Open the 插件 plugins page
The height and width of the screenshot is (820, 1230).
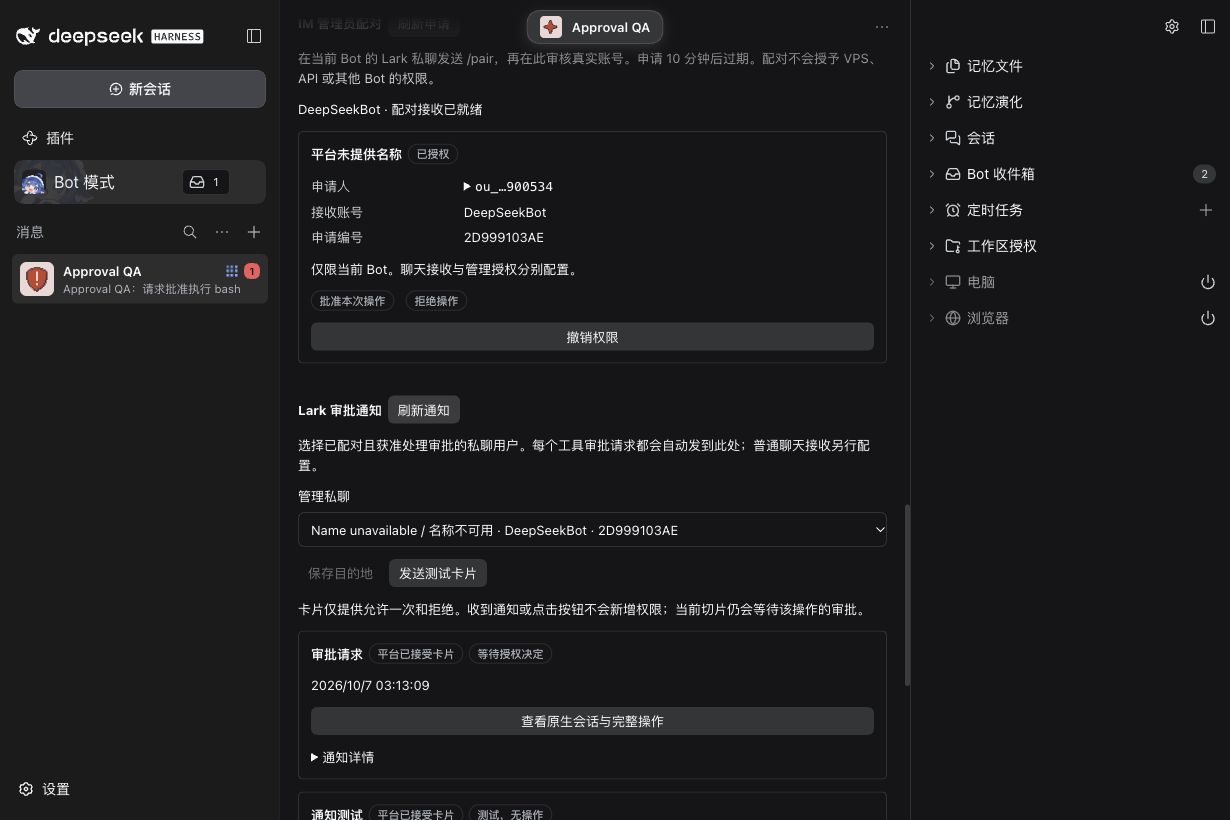[47, 138]
